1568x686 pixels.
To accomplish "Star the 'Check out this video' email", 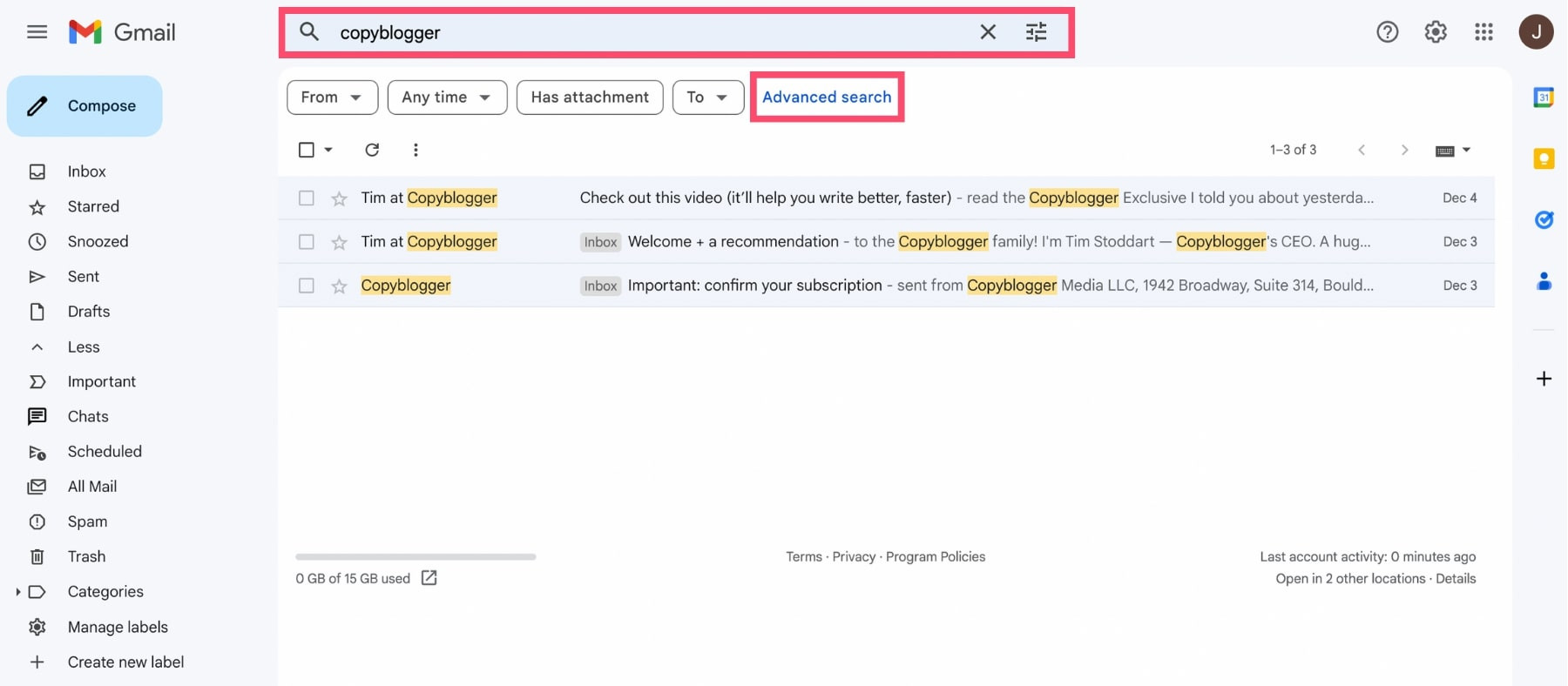I will [339, 198].
